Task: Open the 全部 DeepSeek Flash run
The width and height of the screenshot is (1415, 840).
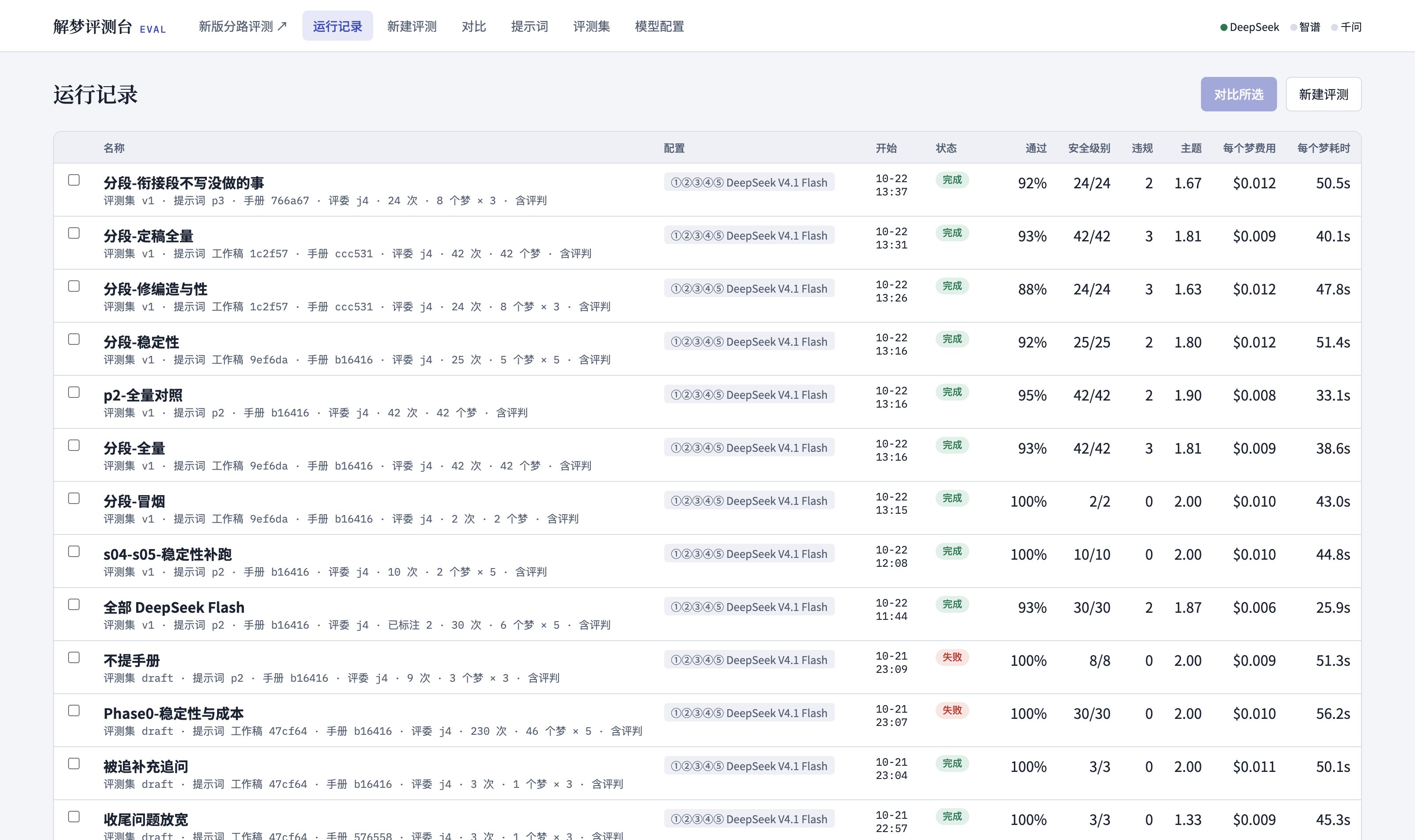Action: (x=174, y=607)
